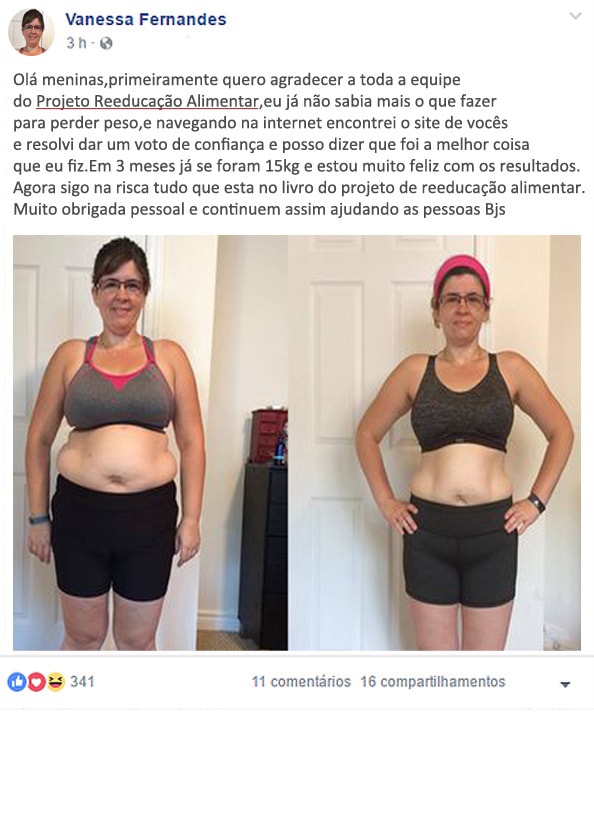Expand post options chevron at top right
Screen dimensions: 594x822
click(575, 16)
